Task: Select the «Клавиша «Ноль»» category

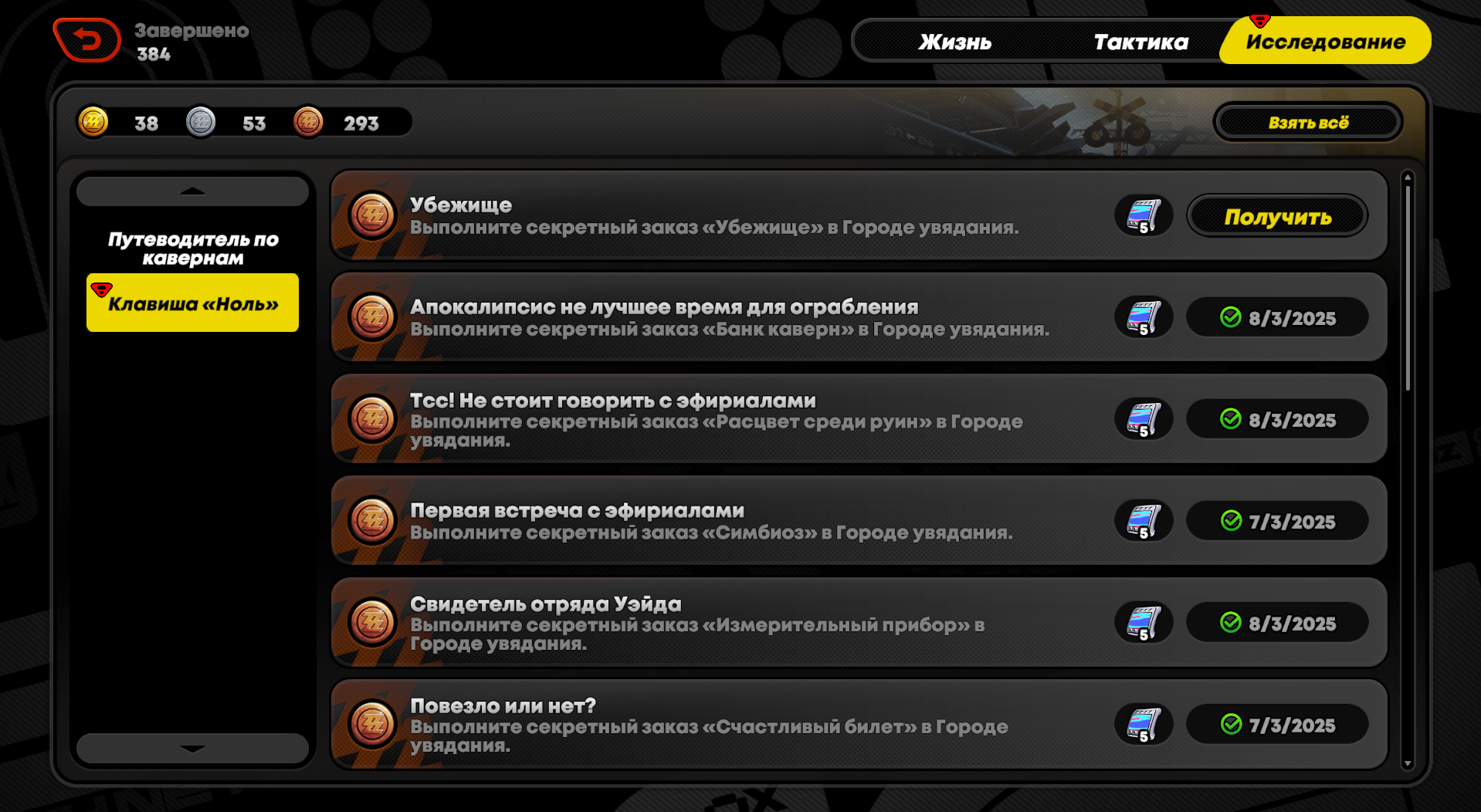Action: click(x=192, y=303)
